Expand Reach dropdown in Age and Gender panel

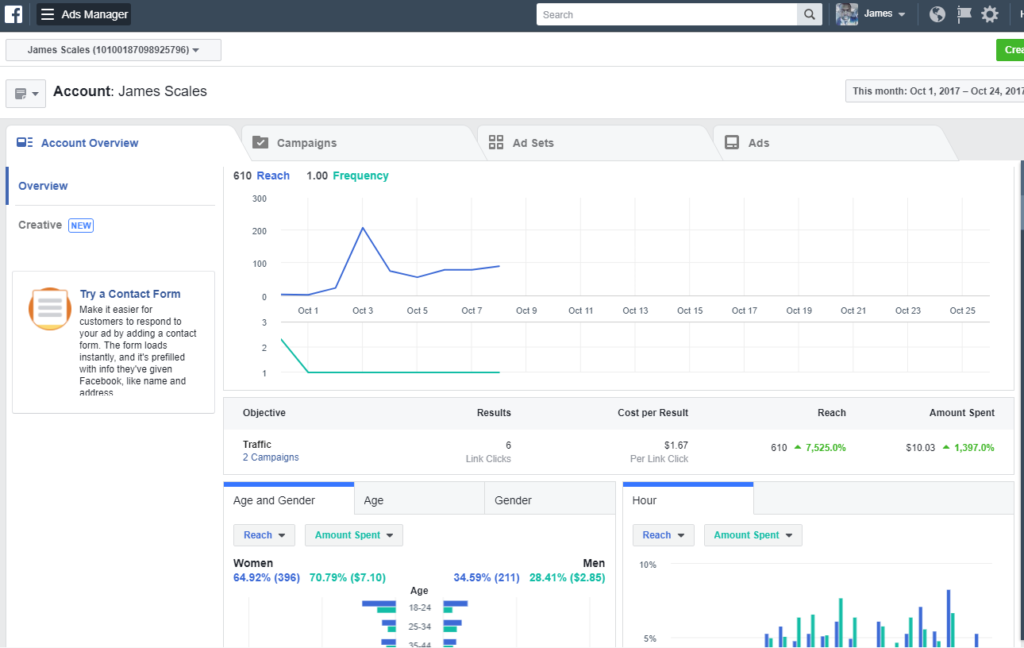point(264,535)
